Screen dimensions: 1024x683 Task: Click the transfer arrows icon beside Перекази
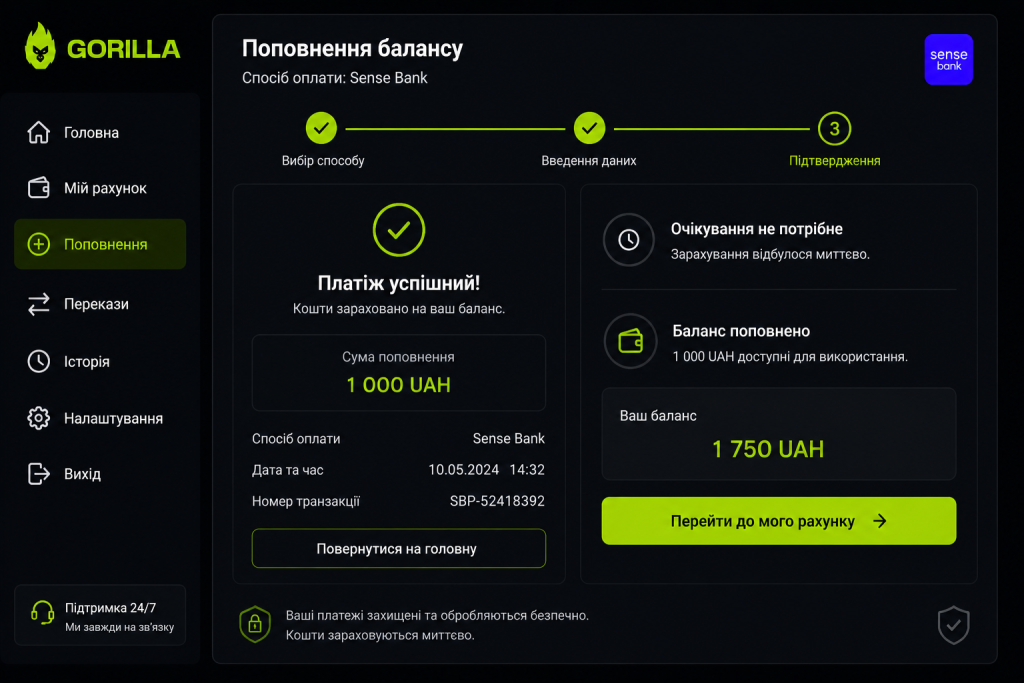click(x=39, y=304)
